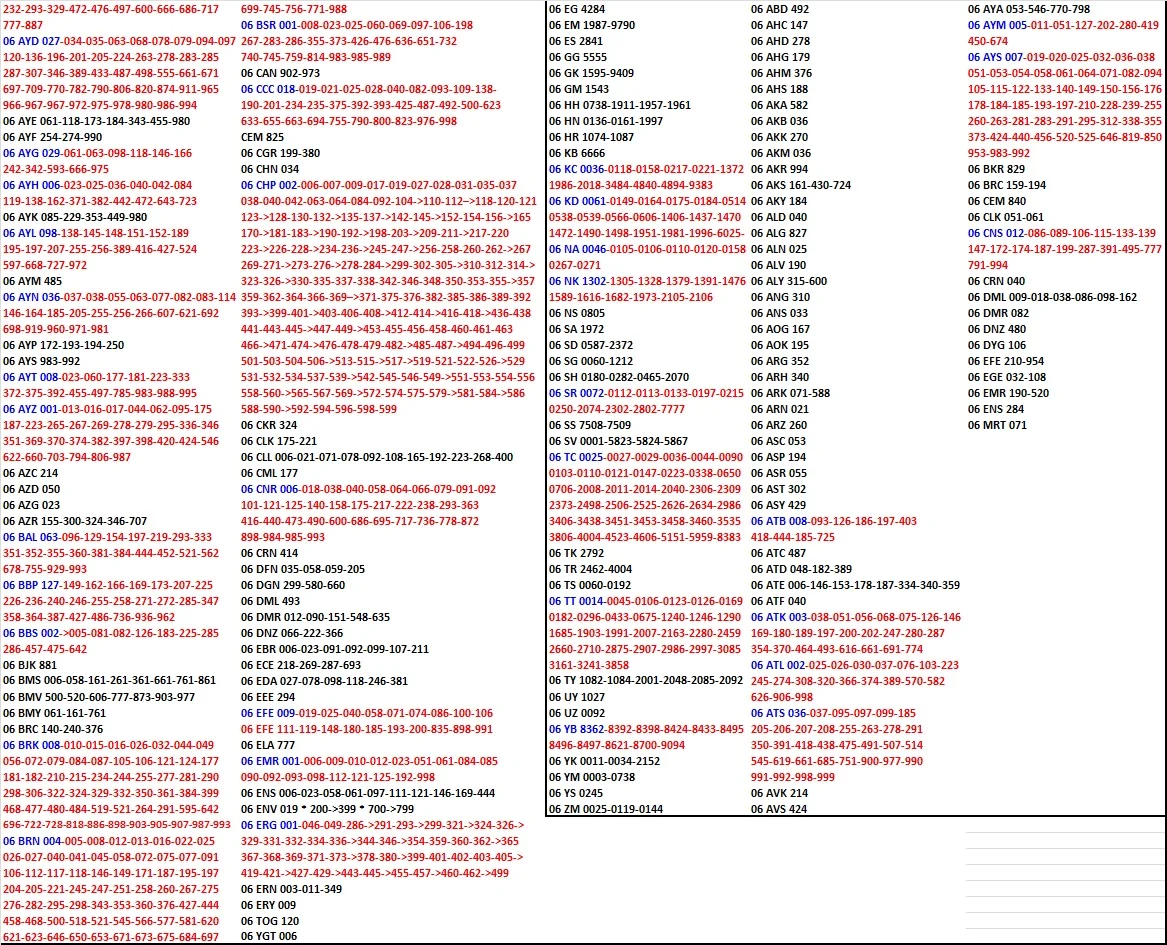Click the blue 06 AYD 027 entry
This screenshot has width=1167, height=945.
coord(31,41)
